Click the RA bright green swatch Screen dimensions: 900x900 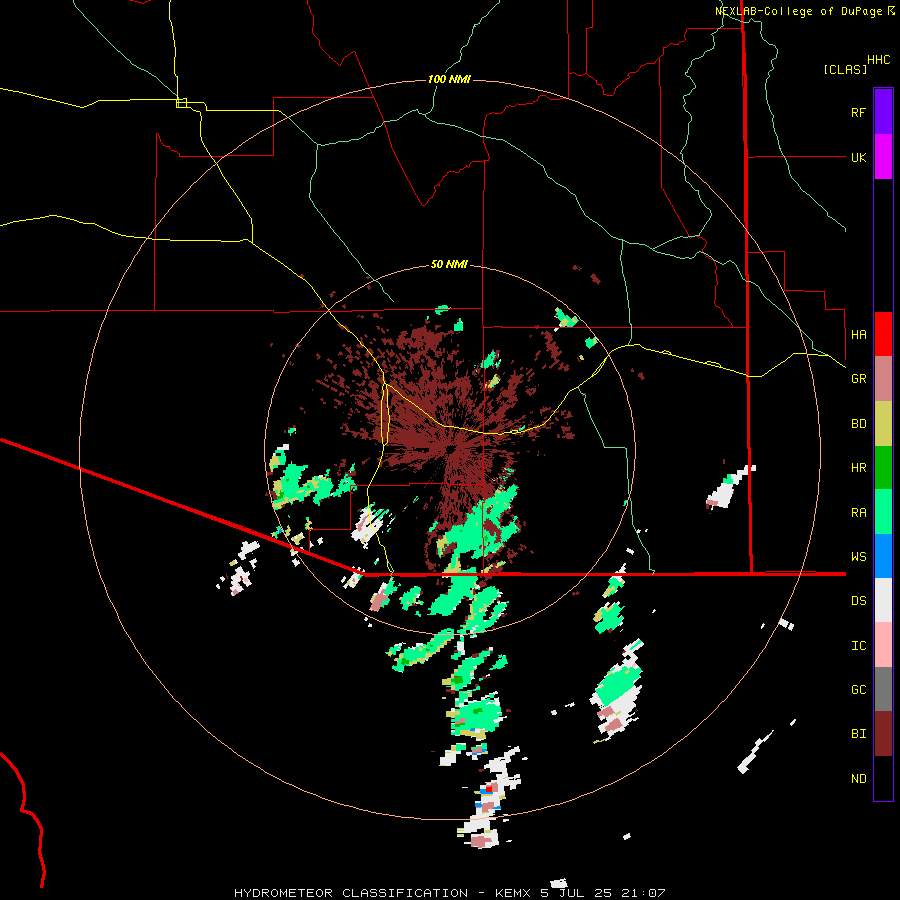click(883, 512)
